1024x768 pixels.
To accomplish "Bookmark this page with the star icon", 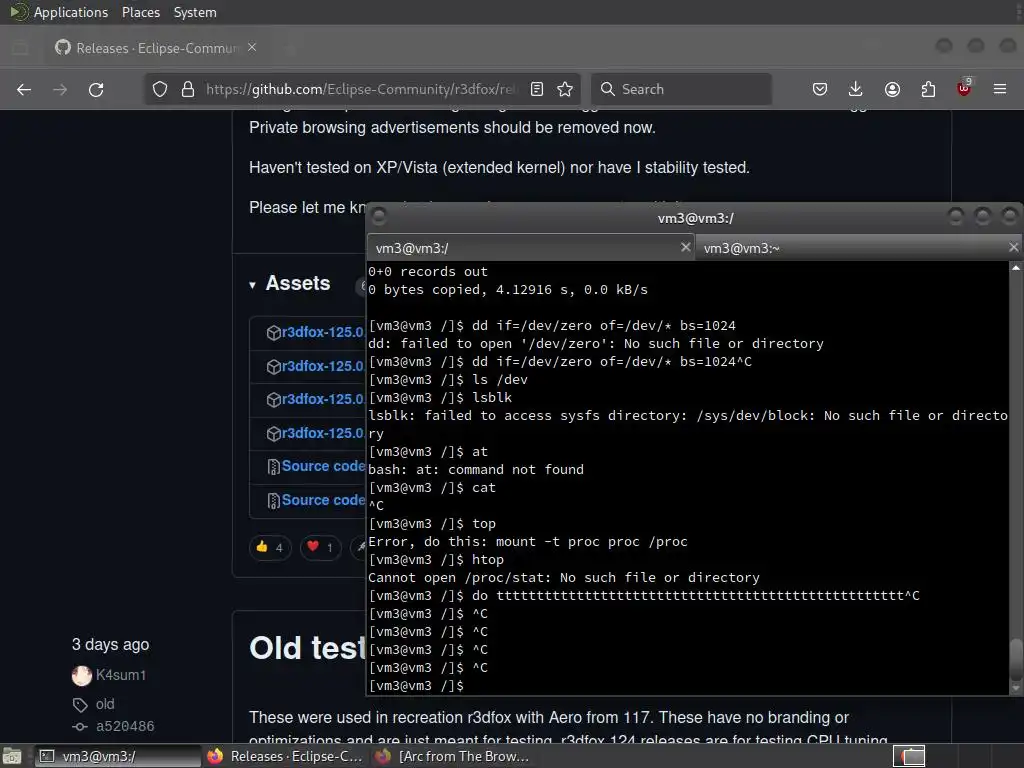I will point(565,89).
